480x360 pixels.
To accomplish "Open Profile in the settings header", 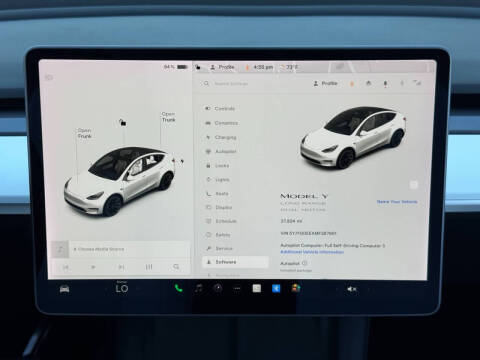I will pyautogui.click(x=326, y=83).
